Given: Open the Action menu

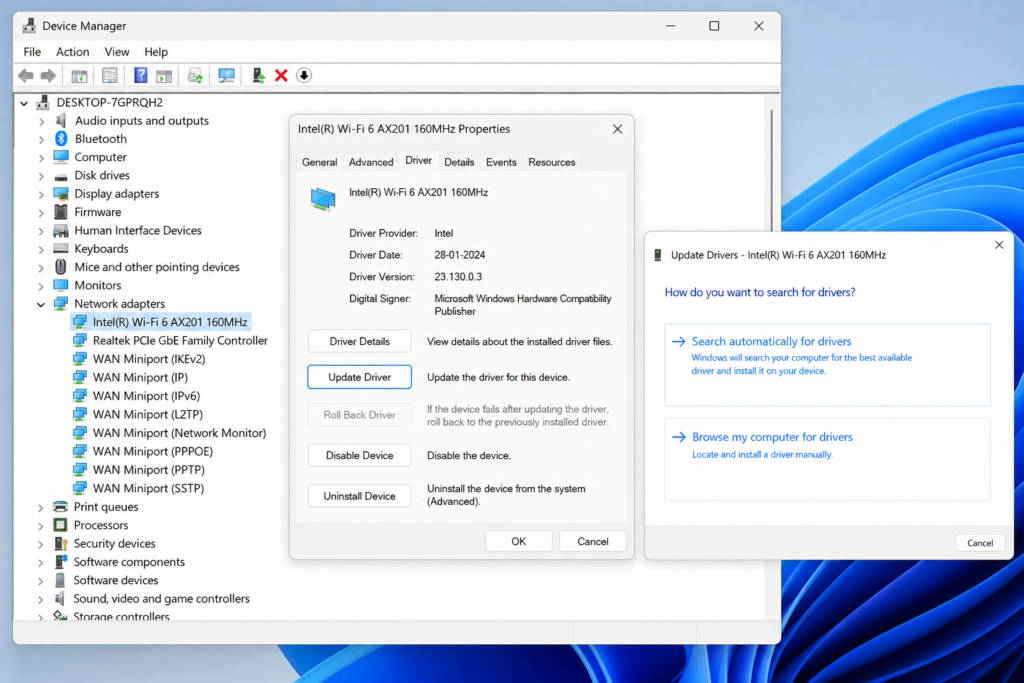Looking at the screenshot, I should tap(72, 52).
